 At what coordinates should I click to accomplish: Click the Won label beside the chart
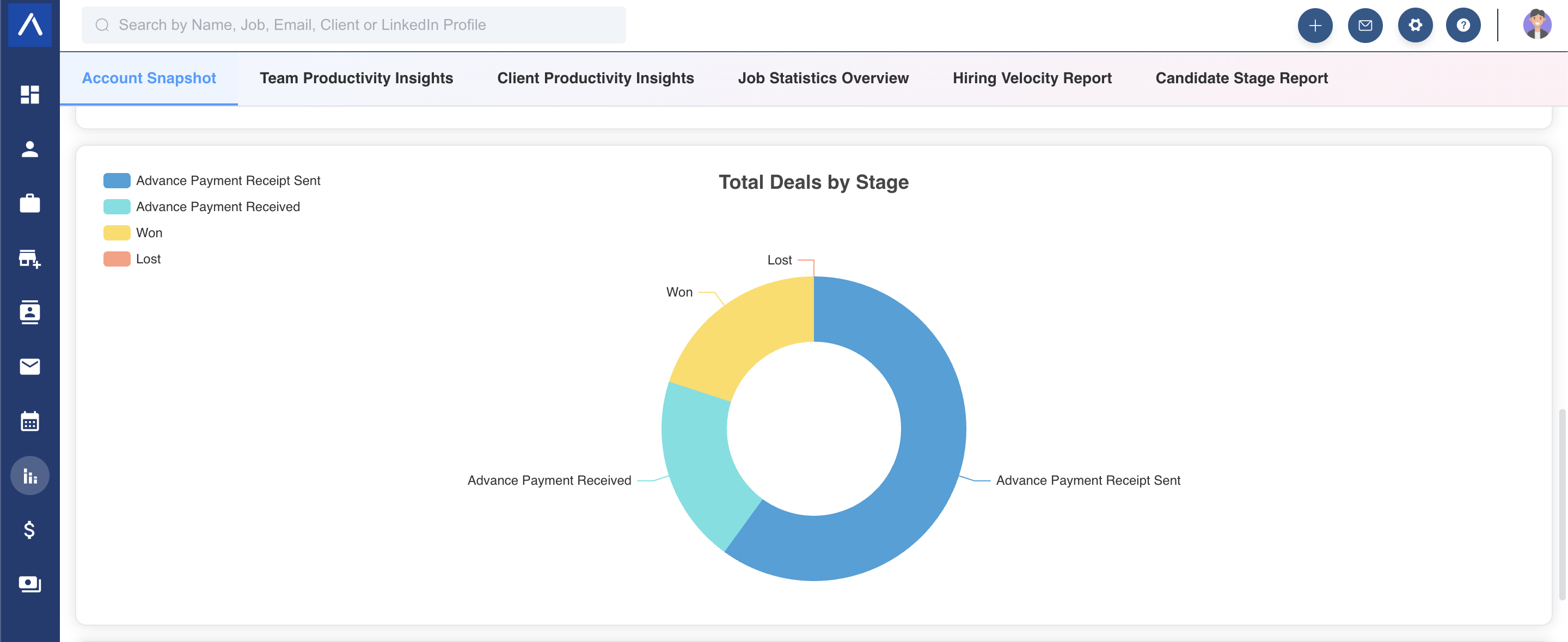[679, 292]
